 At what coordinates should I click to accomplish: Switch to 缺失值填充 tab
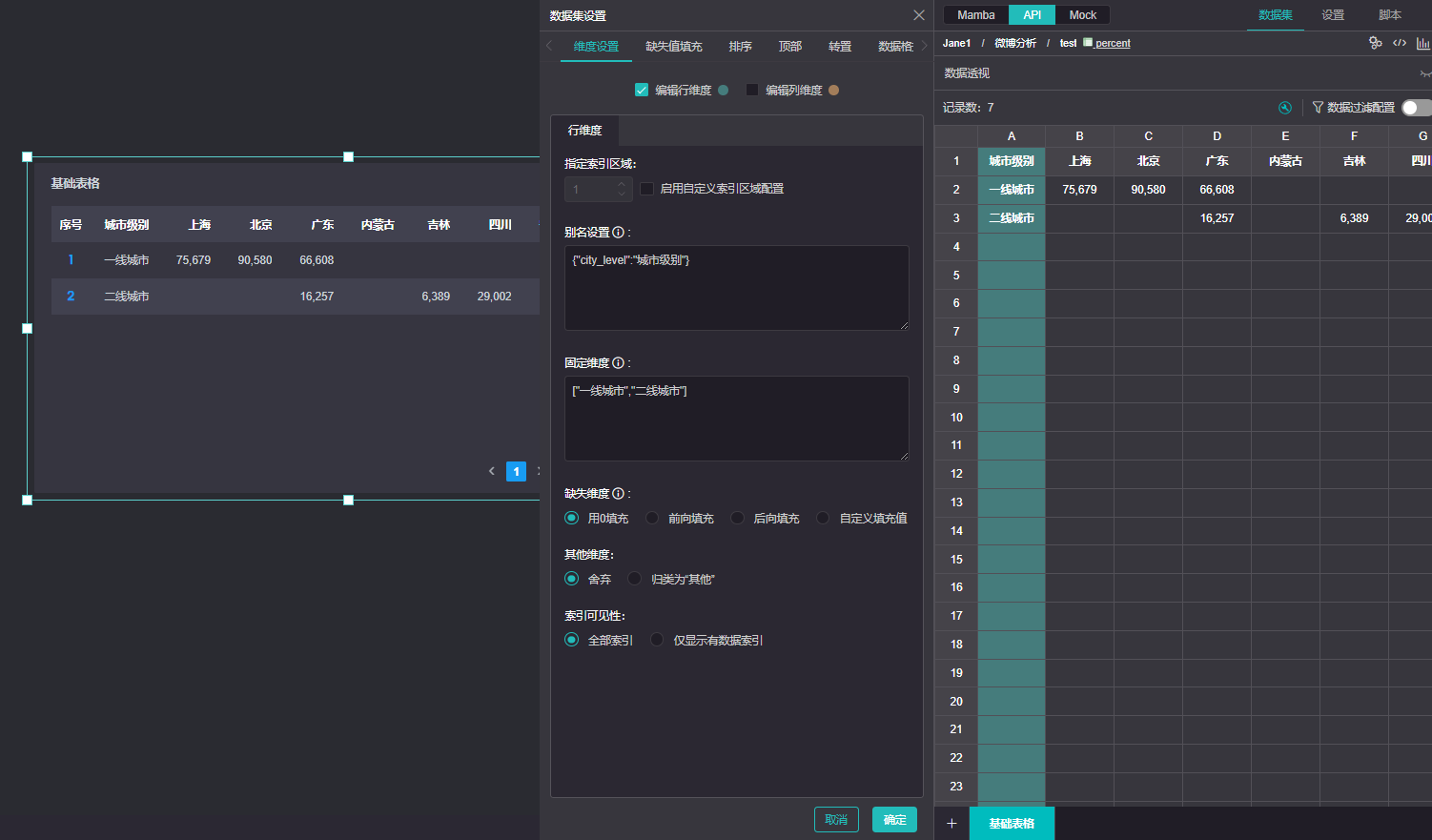click(x=674, y=47)
